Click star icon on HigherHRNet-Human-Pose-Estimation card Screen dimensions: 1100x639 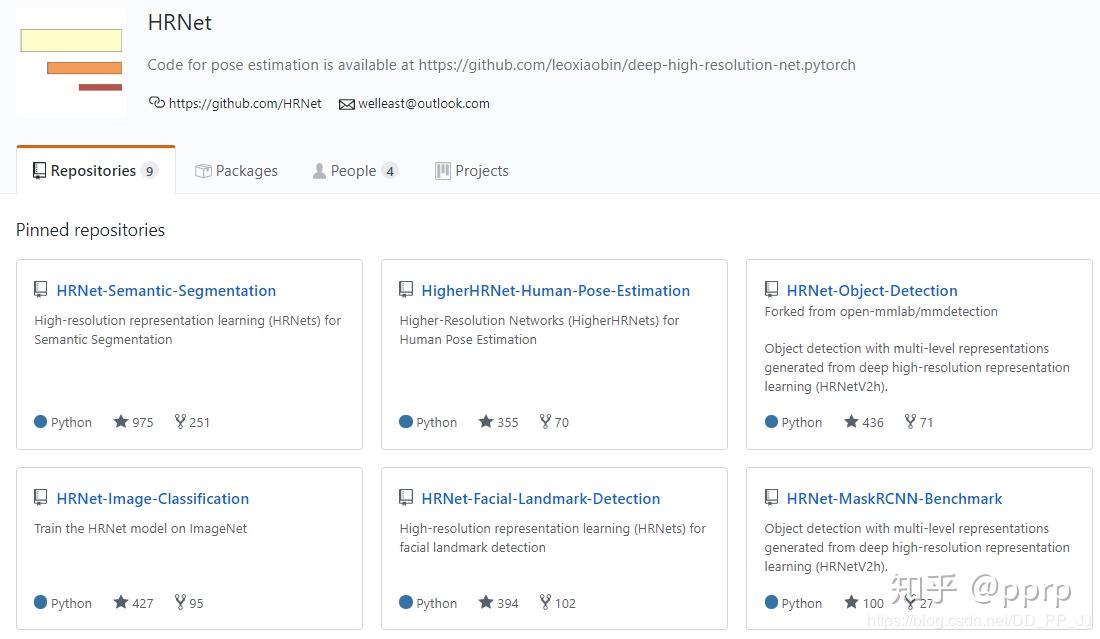coord(486,422)
